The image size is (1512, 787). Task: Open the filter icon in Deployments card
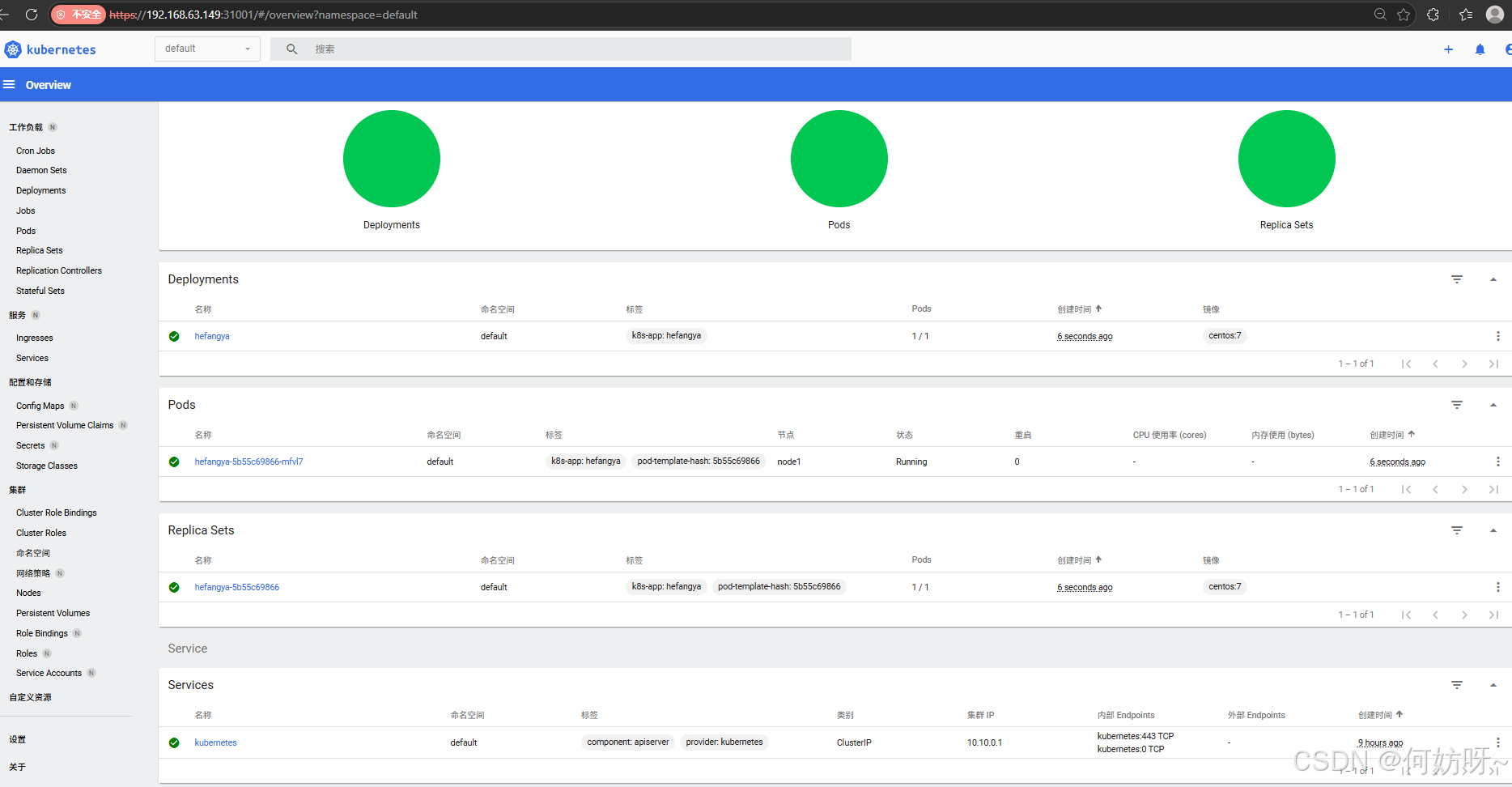click(x=1457, y=279)
